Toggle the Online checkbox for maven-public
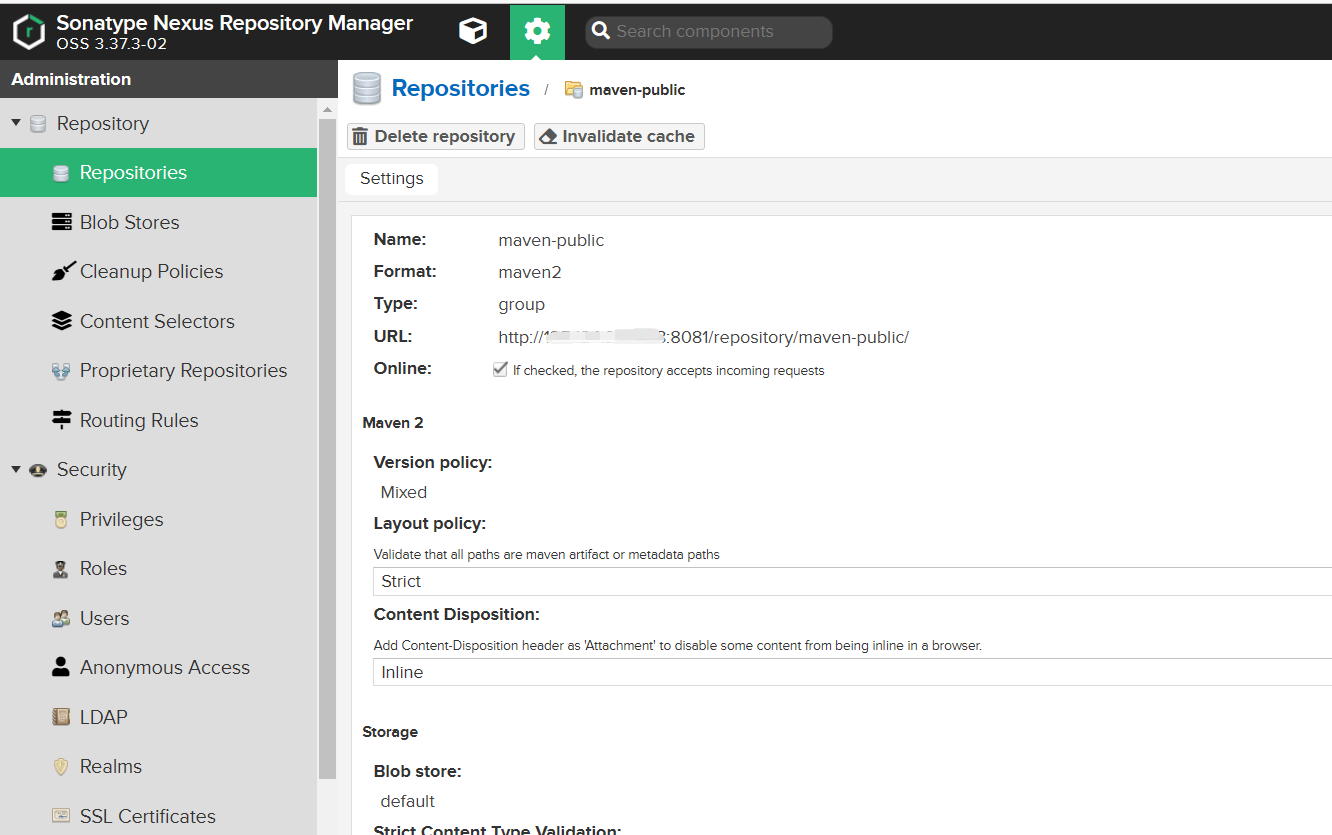This screenshot has height=835, width=1332. click(x=500, y=369)
